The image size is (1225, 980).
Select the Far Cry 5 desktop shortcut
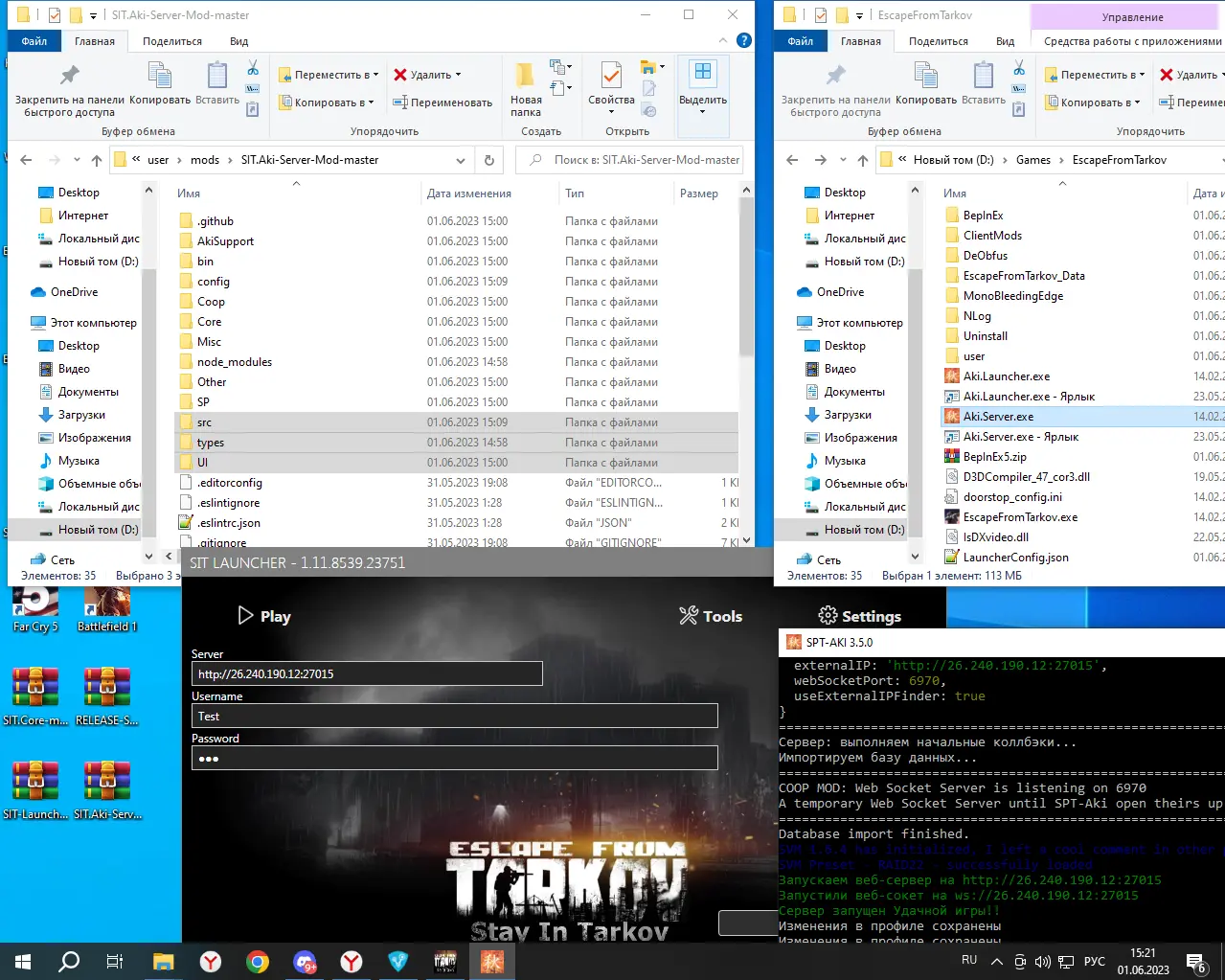point(35,609)
